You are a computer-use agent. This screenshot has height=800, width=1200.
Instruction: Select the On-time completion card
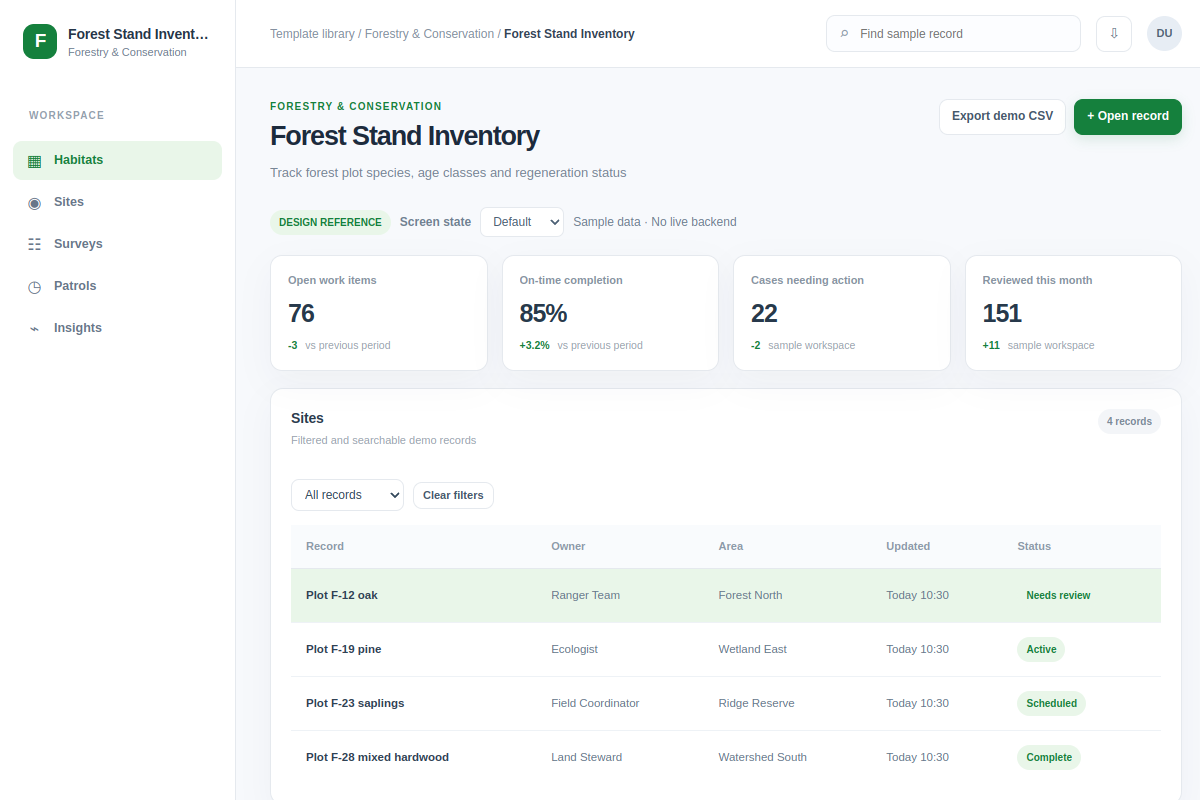point(610,313)
